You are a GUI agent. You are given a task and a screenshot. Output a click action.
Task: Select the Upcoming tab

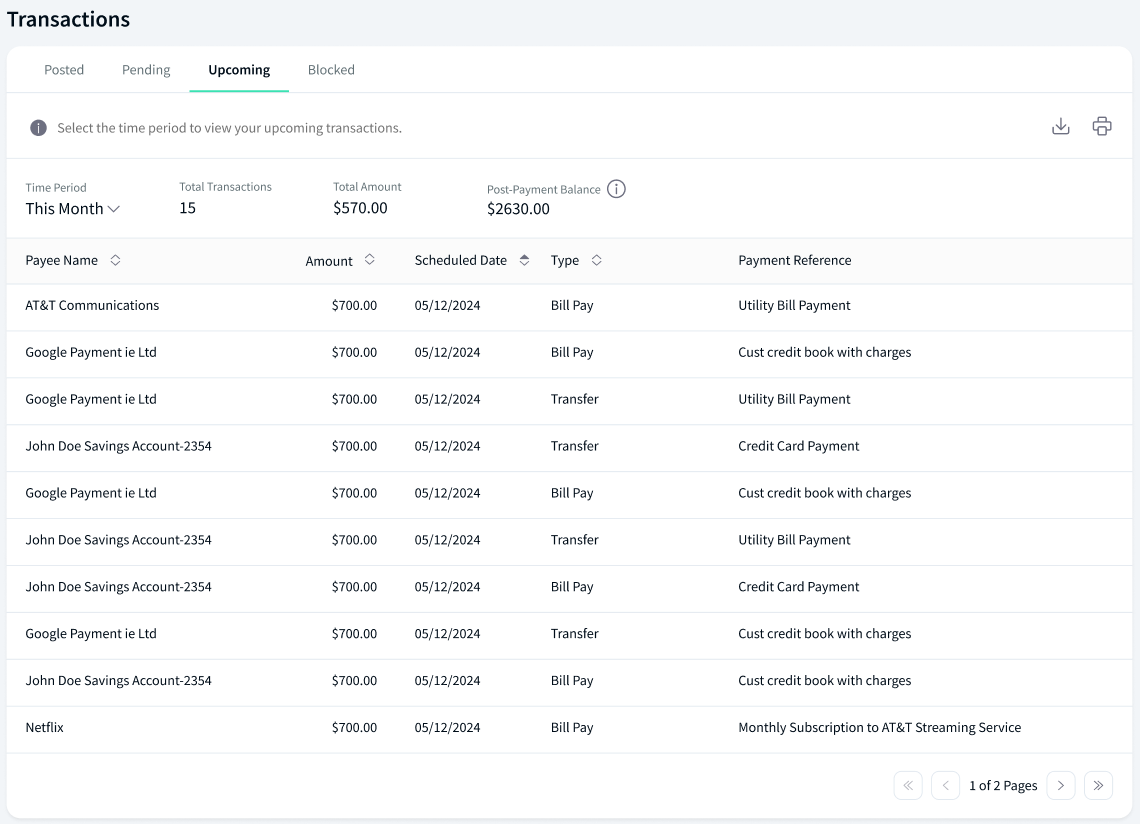(x=239, y=70)
